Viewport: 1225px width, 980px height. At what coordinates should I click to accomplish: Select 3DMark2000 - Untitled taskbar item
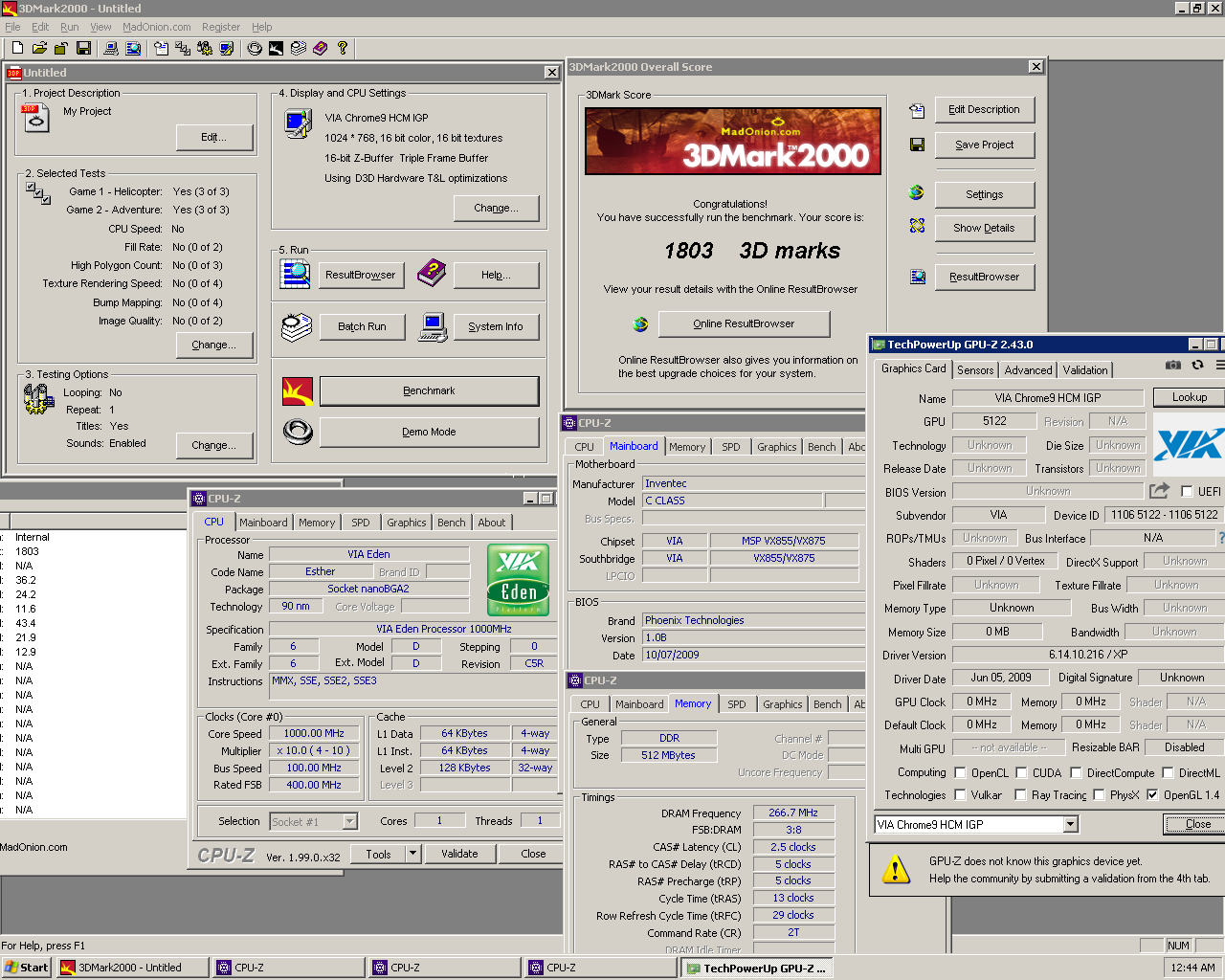pos(132,968)
